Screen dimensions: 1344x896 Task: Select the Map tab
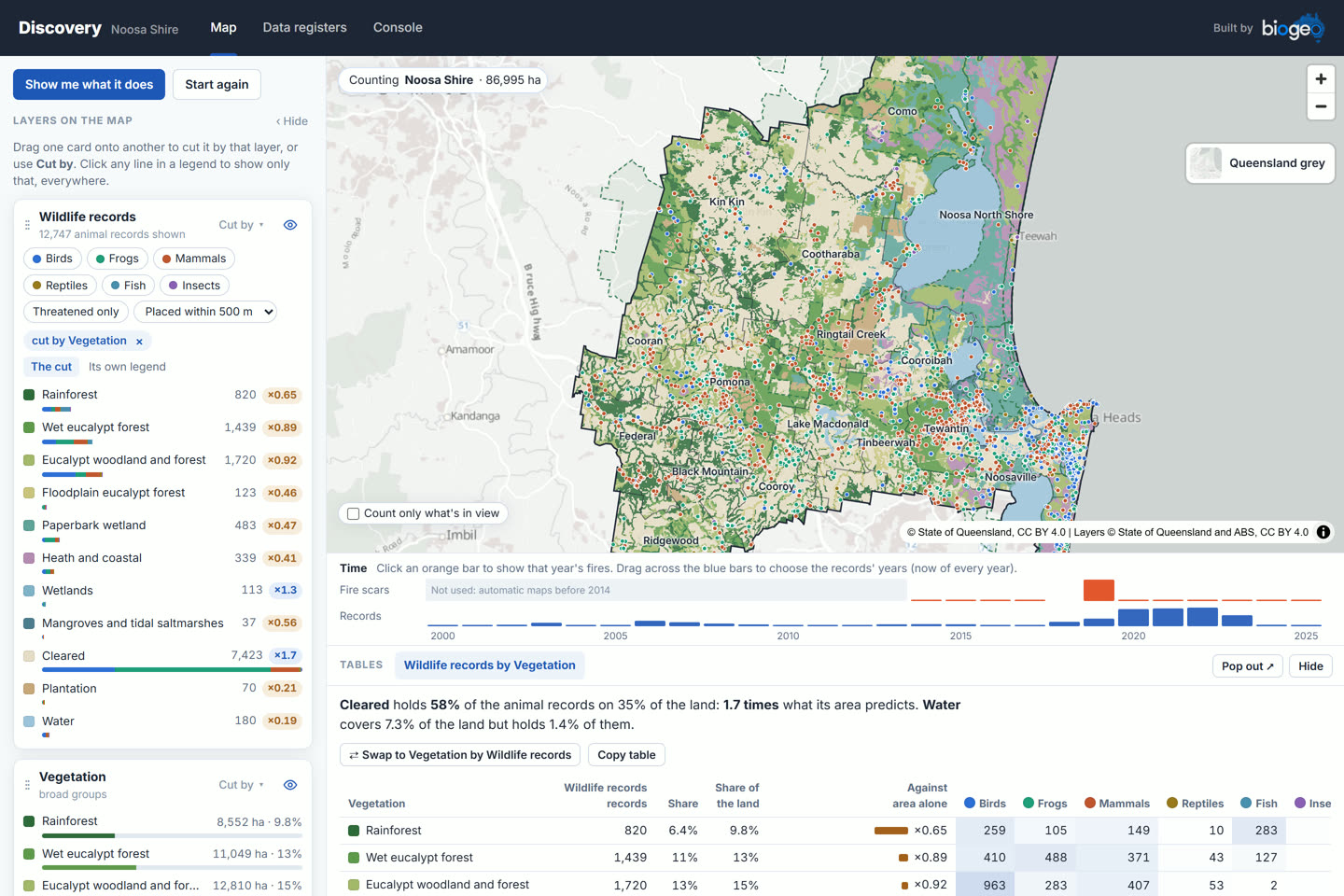pyautogui.click(x=223, y=28)
